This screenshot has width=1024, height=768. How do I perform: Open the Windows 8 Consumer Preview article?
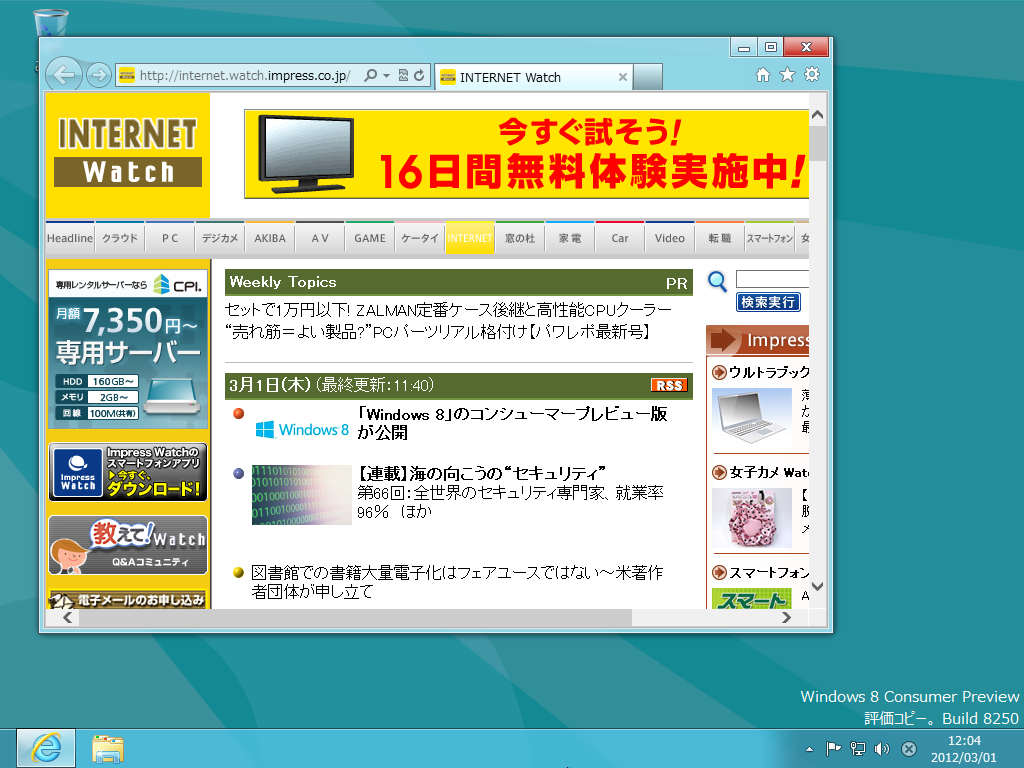point(512,423)
